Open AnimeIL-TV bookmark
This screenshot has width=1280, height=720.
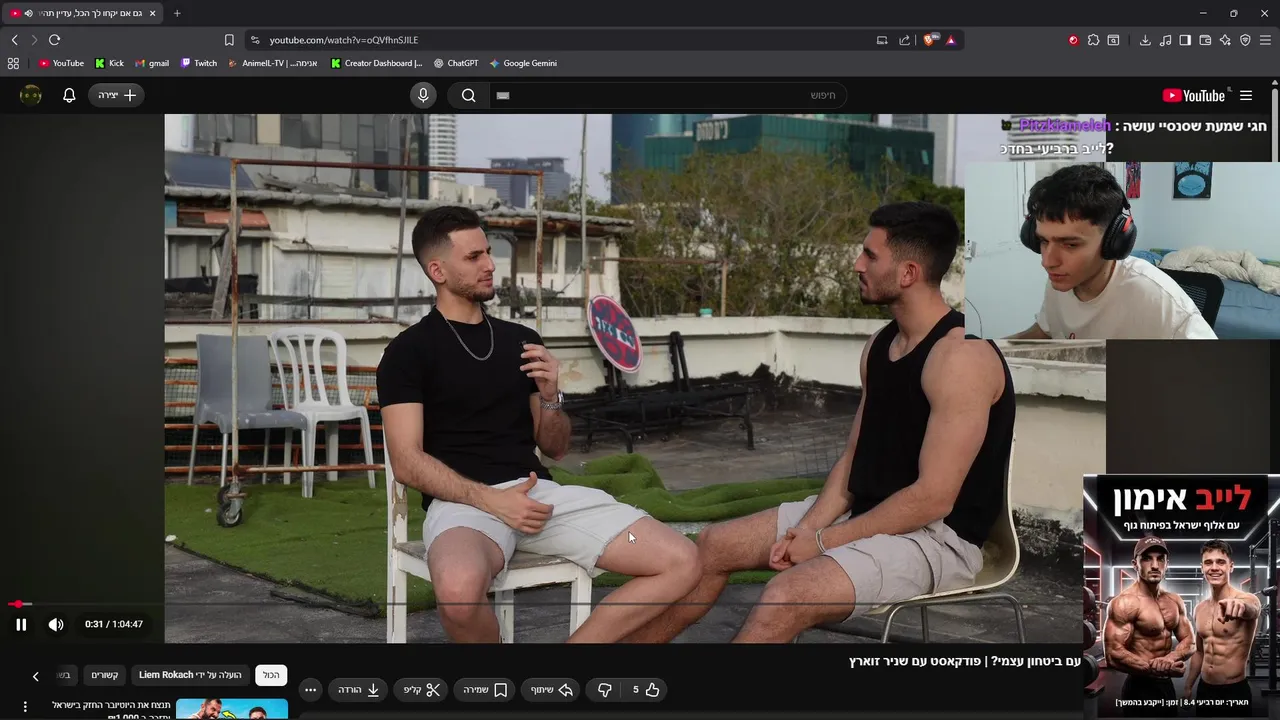coord(273,63)
